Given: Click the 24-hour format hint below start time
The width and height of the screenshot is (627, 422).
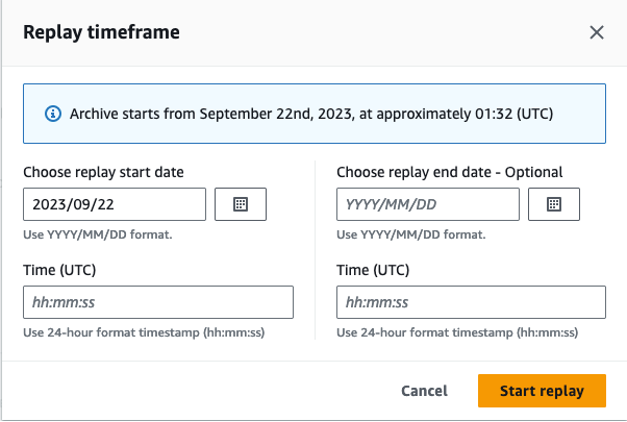Looking at the screenshot, I should (143, 333).
